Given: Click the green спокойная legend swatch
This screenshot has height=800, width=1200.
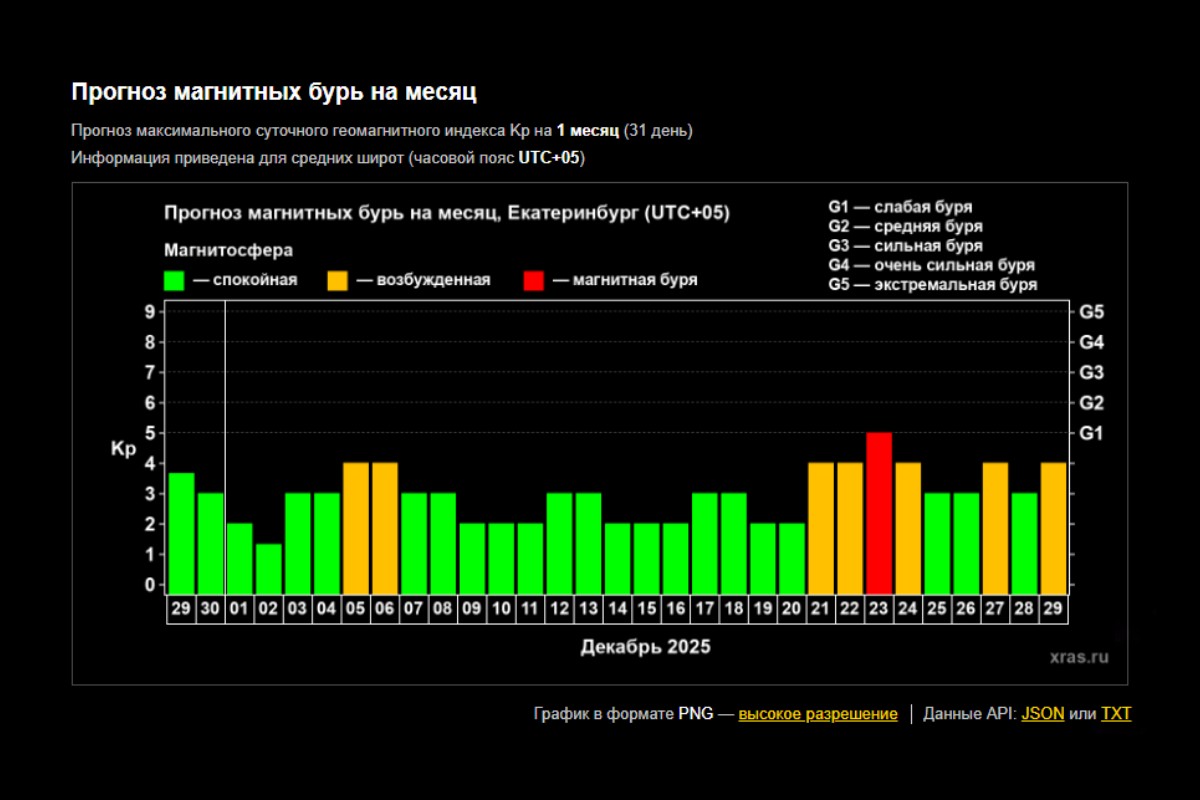Looking at the screenshot, I should point(174,281).
